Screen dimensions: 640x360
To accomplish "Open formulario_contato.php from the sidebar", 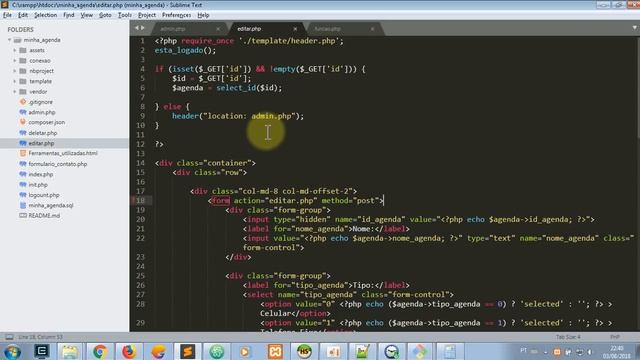I will pos(58,164).
